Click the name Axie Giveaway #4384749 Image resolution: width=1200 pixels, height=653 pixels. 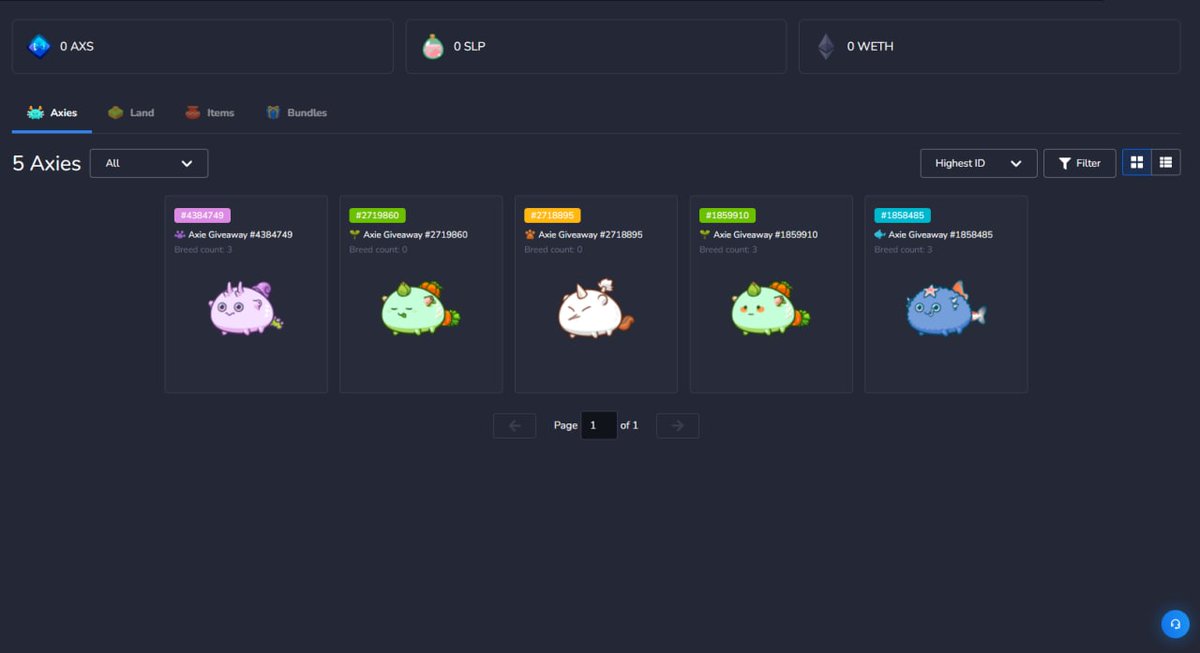pos(240,235)
